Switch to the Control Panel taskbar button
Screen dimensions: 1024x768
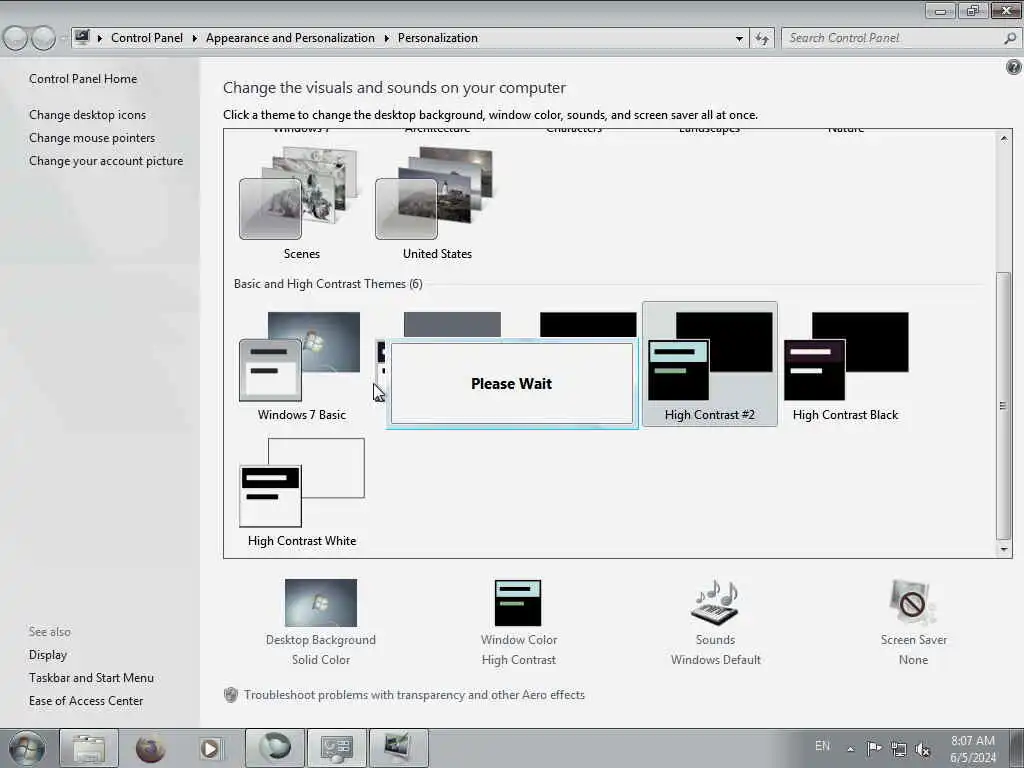click(x=336, y=748)
